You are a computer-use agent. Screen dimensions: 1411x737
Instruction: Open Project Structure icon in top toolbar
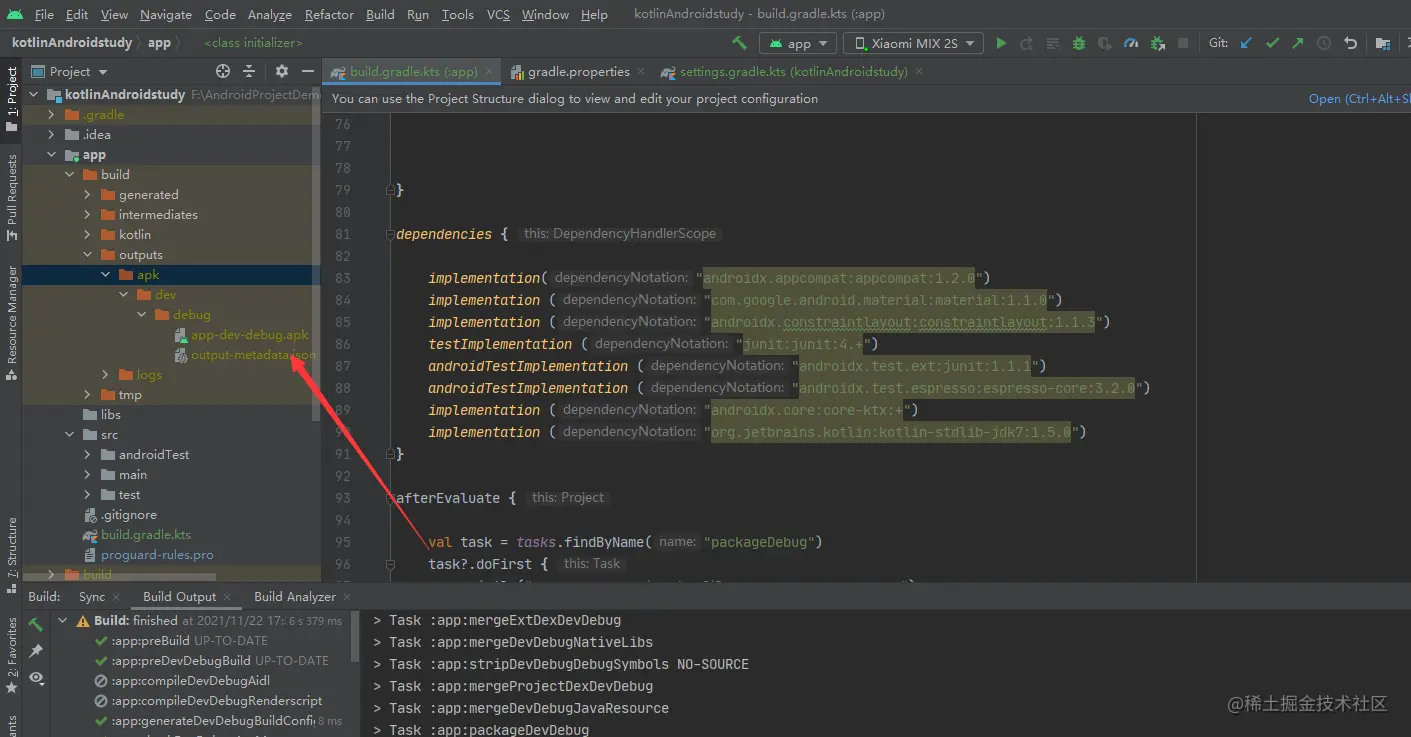click(x=1383, y=43)
